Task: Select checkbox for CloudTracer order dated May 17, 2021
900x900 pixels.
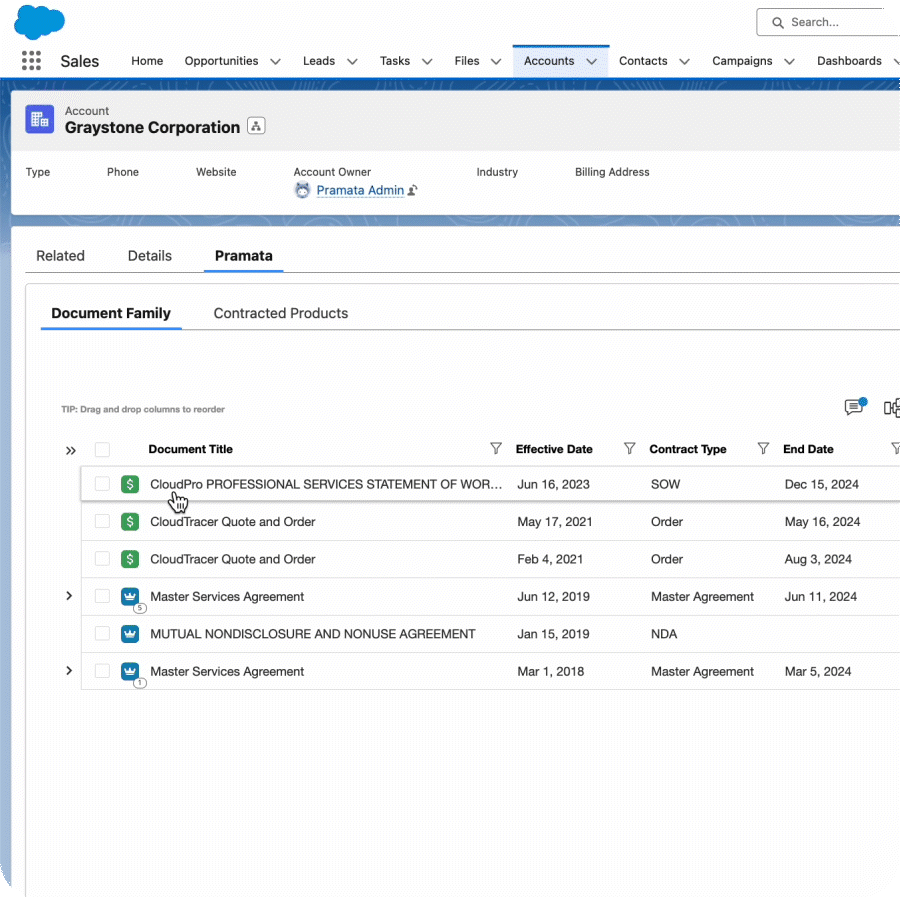Action: coord(102,521)
